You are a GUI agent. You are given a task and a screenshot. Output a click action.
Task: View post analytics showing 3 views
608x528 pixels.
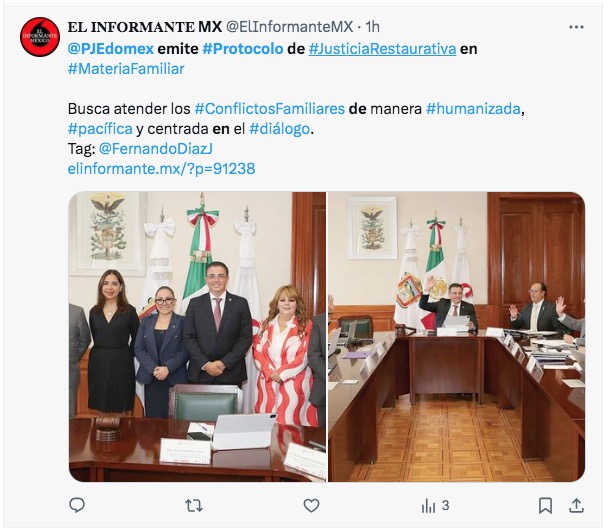(x=435, y=506)
